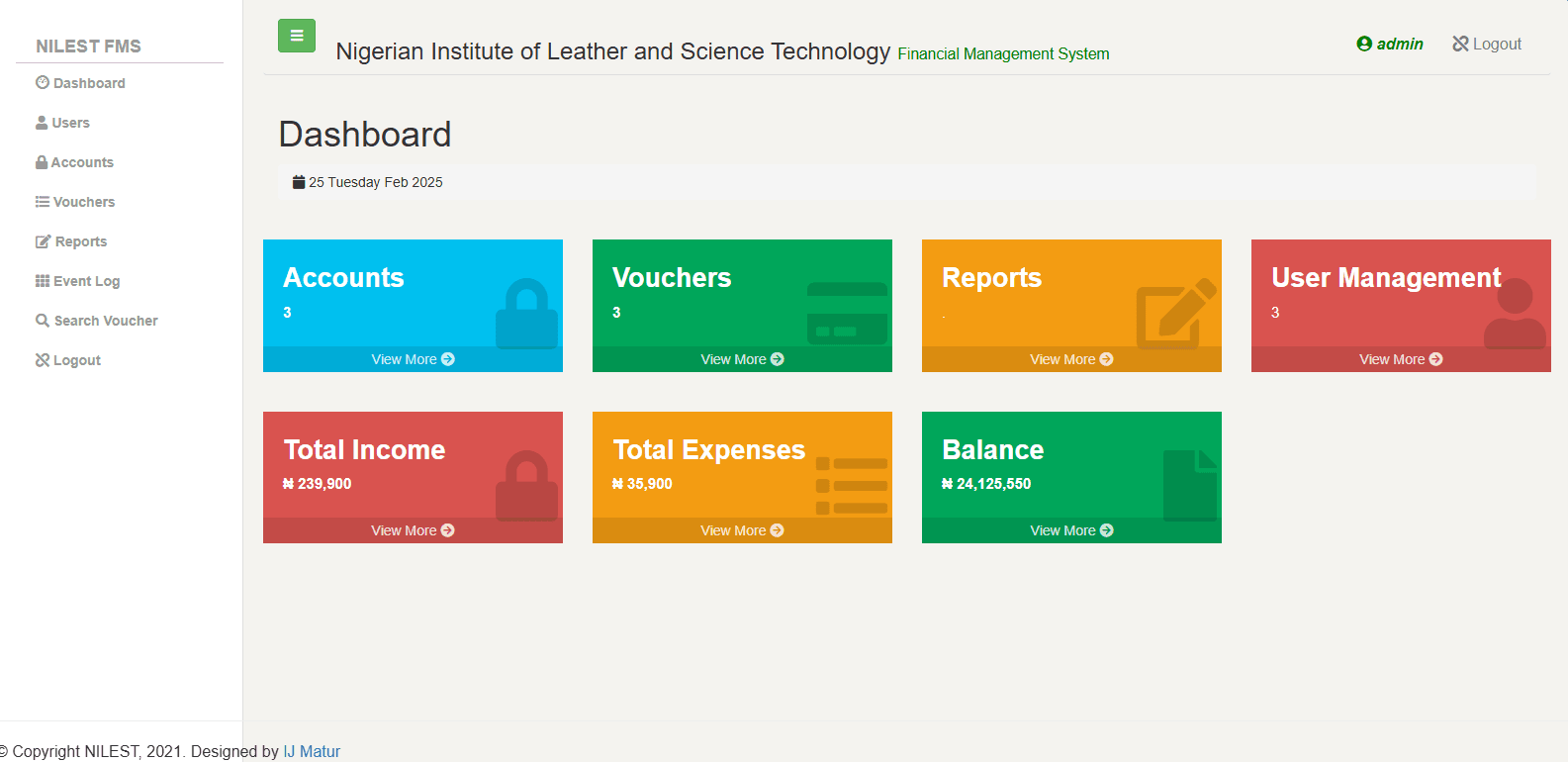The width and height of the screenshot is (1568, 762).
Task: Click the Copyright NILEST, 2021 footer text
Action: coord(95,751)
